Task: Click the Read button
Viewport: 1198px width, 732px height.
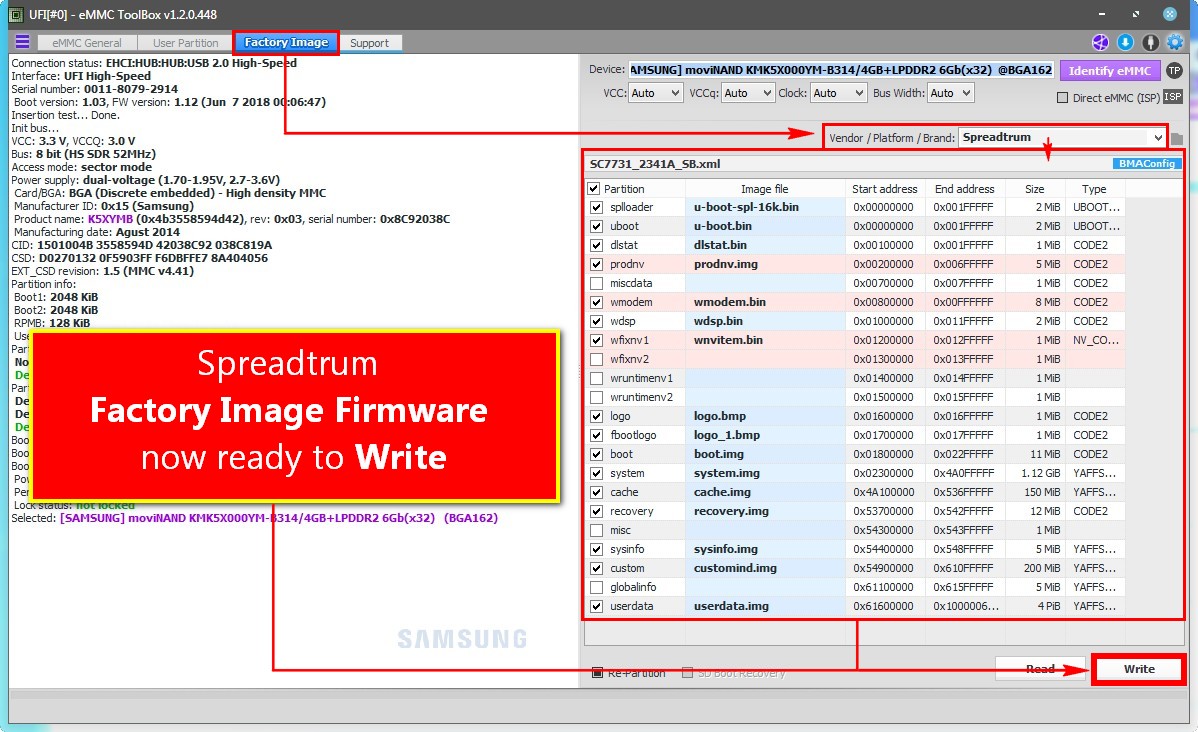Action: point(1040,669)
